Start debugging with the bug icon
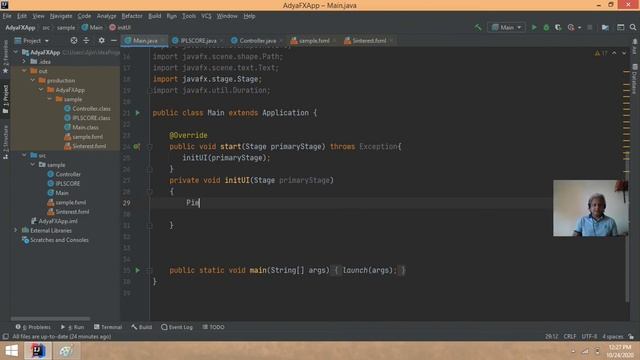The height and width of the screenshot is (360, 640). 546,27
